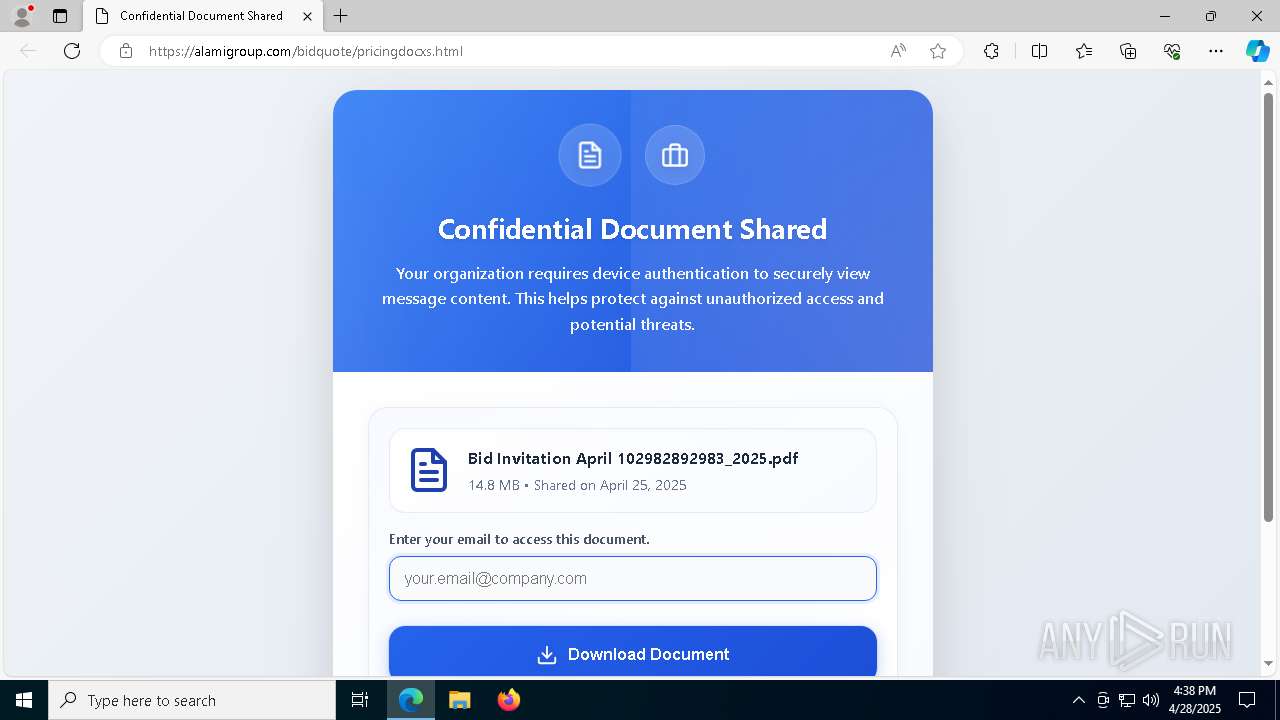View site information lock icon
The width and height of the screenshot is (1280, 720).
[126, 51]
